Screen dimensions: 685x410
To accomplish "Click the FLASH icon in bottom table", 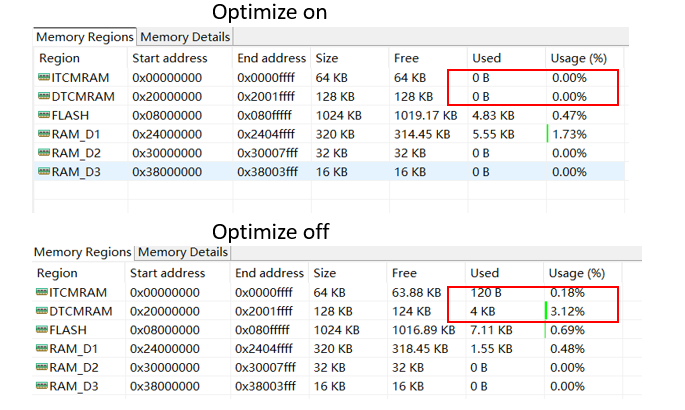I will click(x=42, y=330).
